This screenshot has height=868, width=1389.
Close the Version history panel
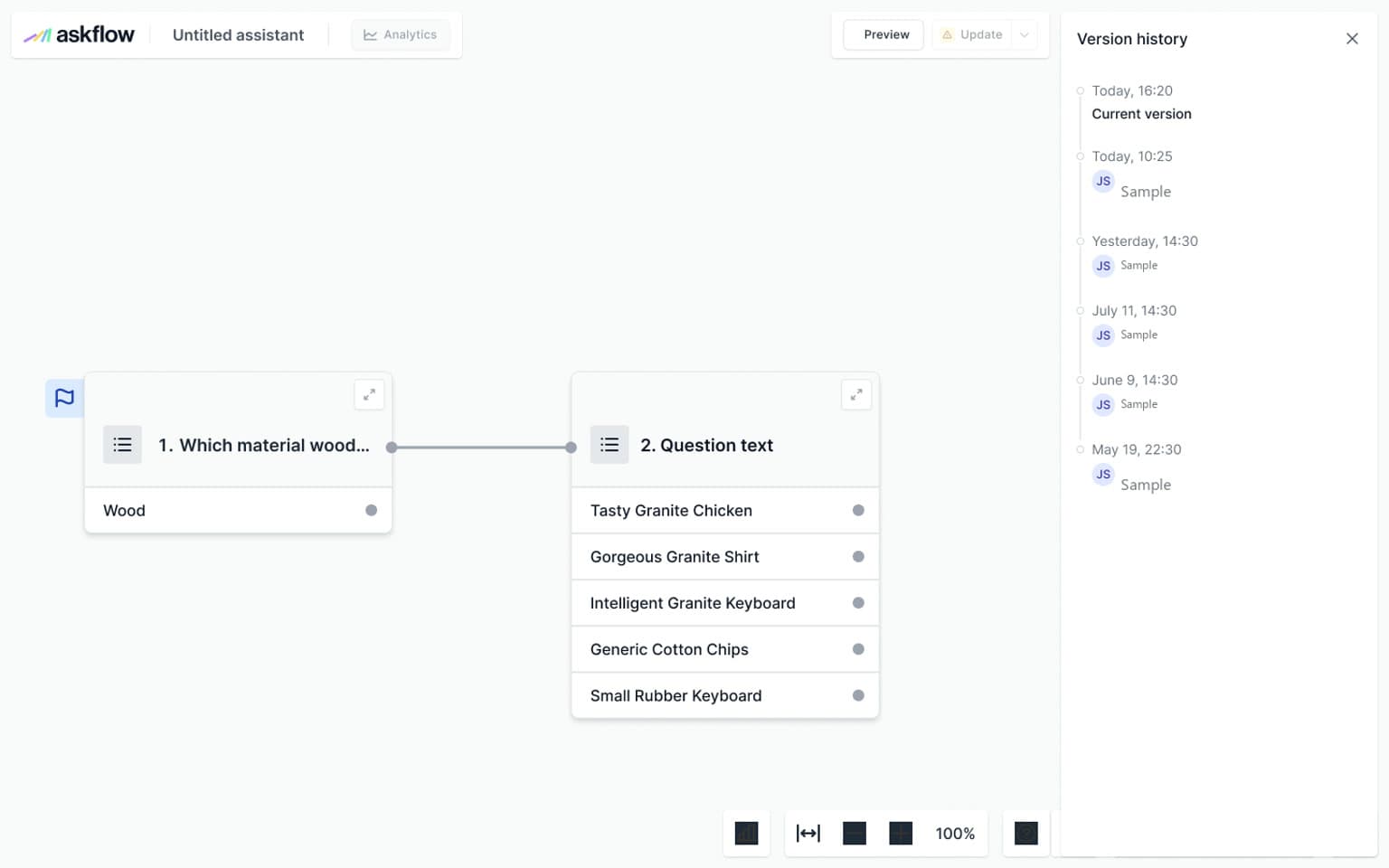pyautogui.click(x=1352, y=39)
